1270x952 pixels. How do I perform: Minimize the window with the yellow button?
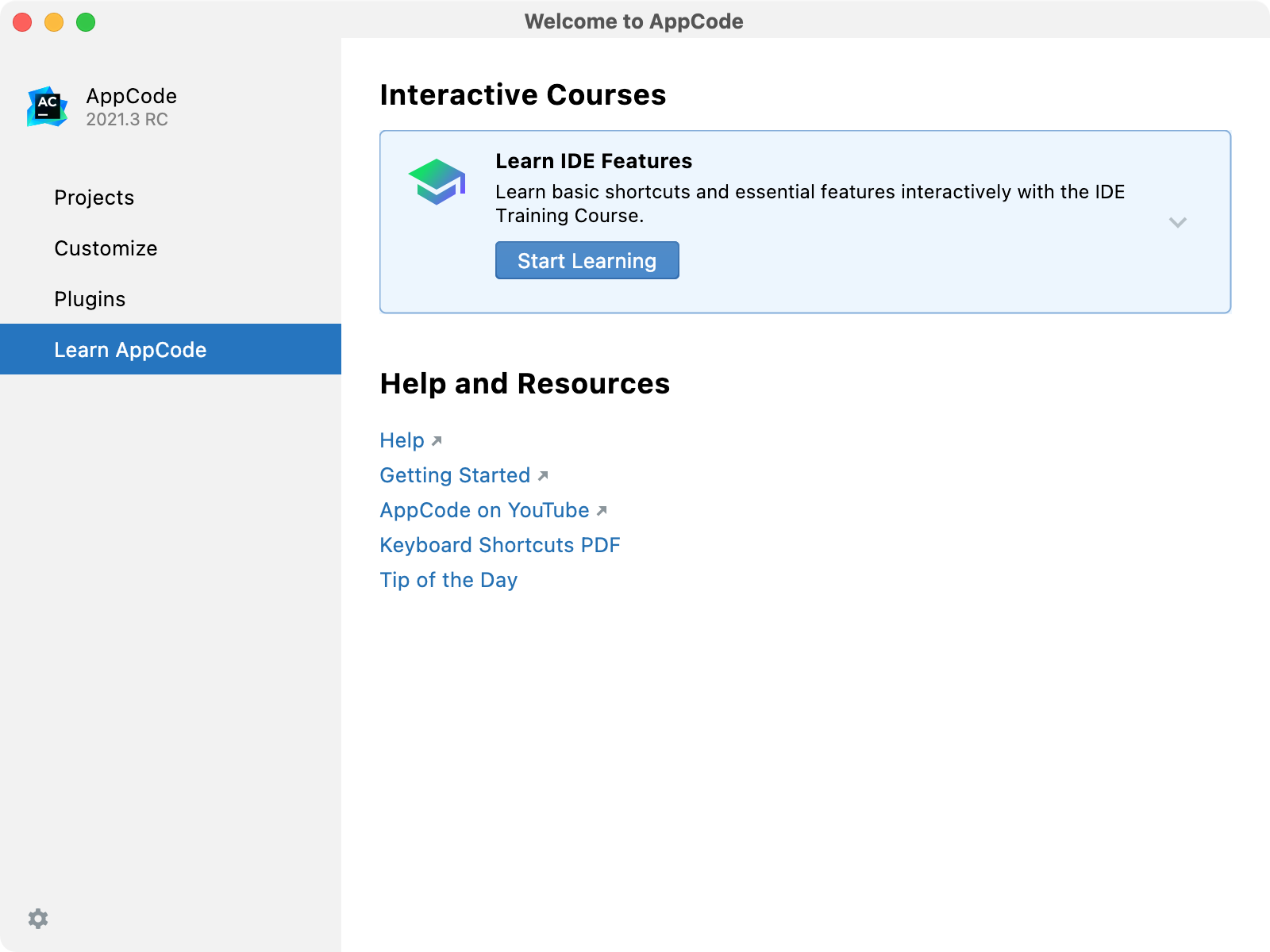[x=54, y=22]
